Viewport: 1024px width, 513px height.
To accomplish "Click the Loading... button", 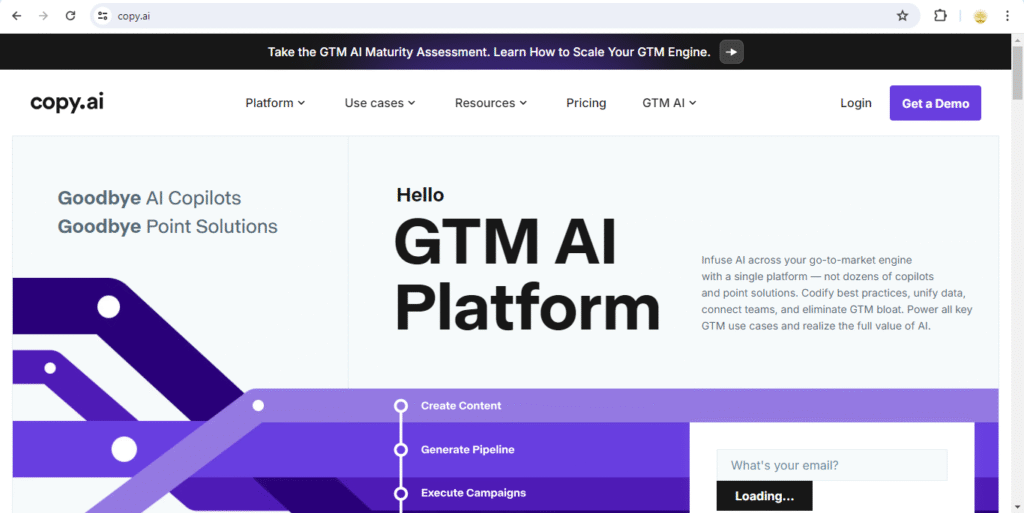I will (764, 496).
